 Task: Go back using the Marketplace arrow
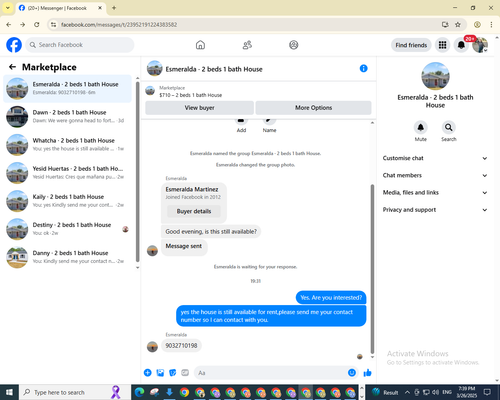click(13, 67)
